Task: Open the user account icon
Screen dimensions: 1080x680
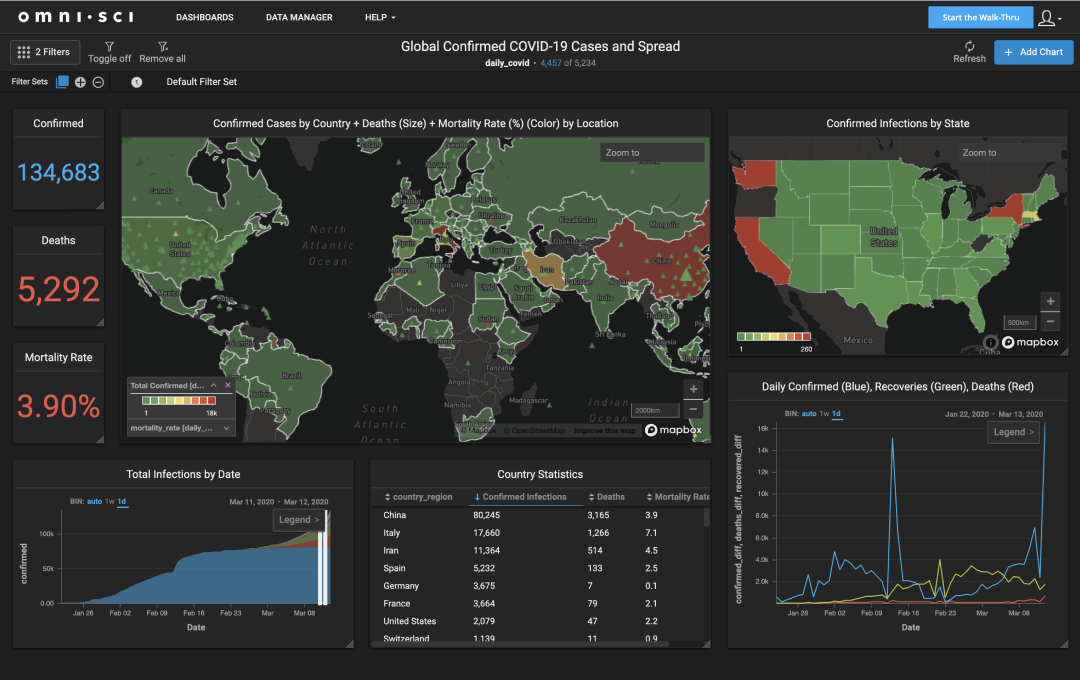Action: pos(1046,17)
